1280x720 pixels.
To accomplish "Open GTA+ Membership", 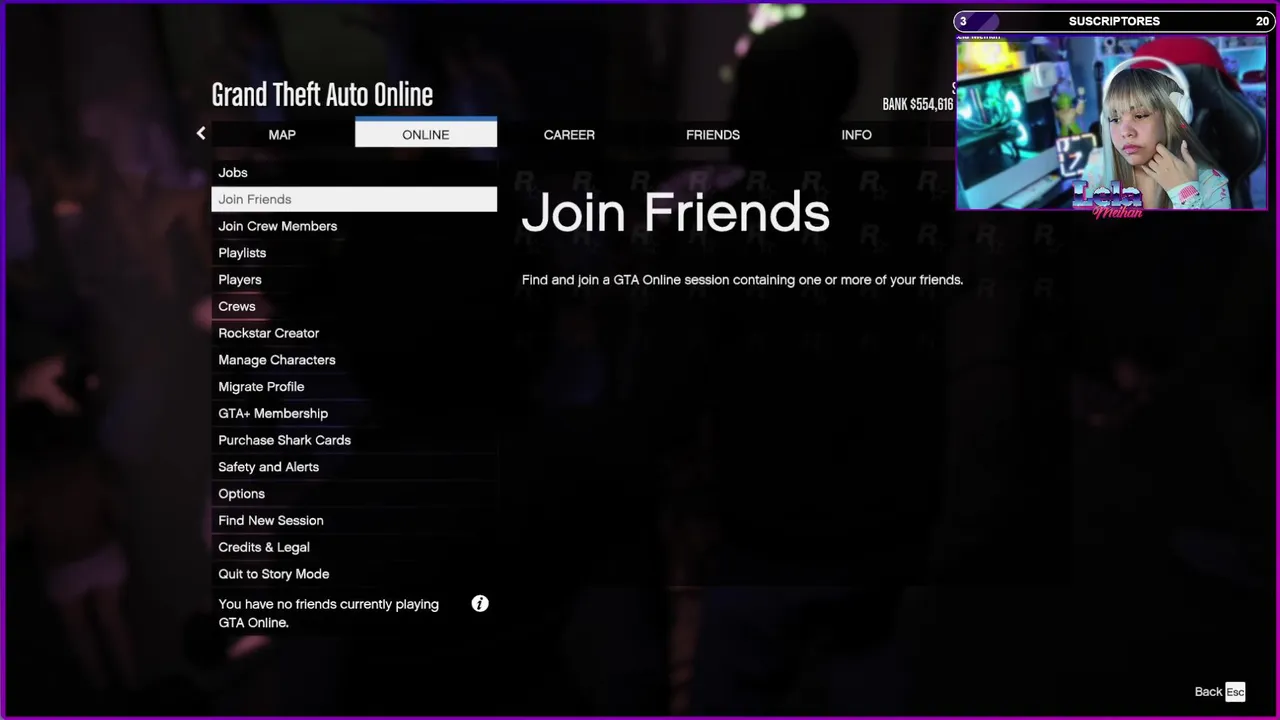I will pos(354,413).
